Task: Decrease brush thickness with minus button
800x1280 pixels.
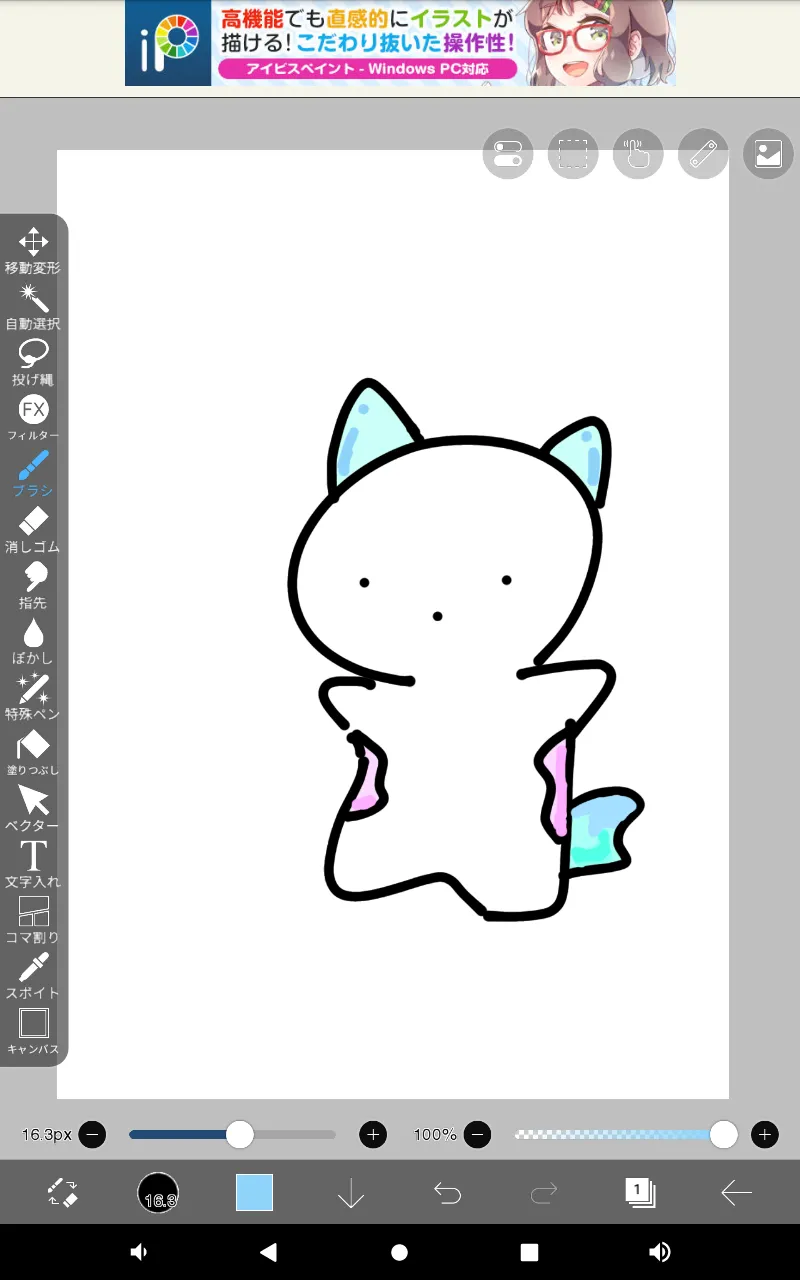Action: tap(92, 1134)
